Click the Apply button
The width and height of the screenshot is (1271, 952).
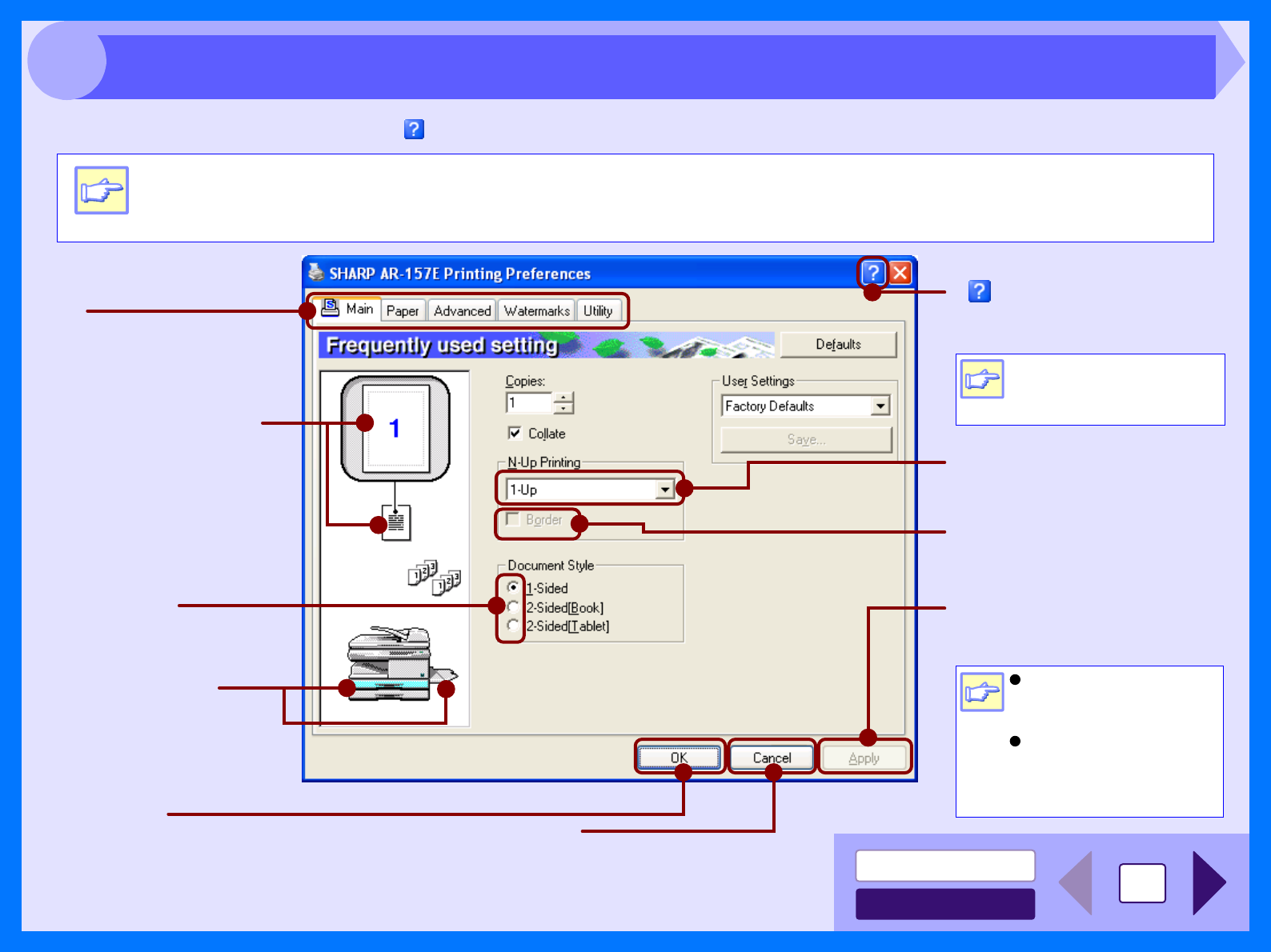tap(864, 758)
